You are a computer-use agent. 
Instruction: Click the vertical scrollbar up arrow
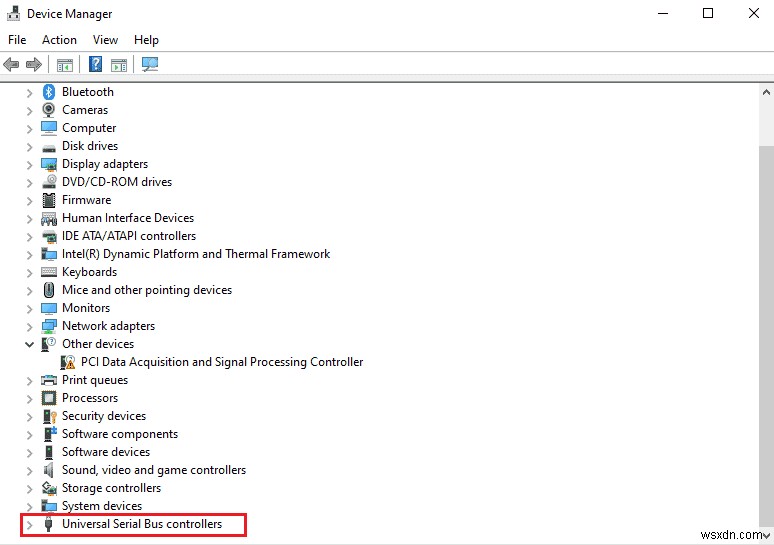point(766,92)
